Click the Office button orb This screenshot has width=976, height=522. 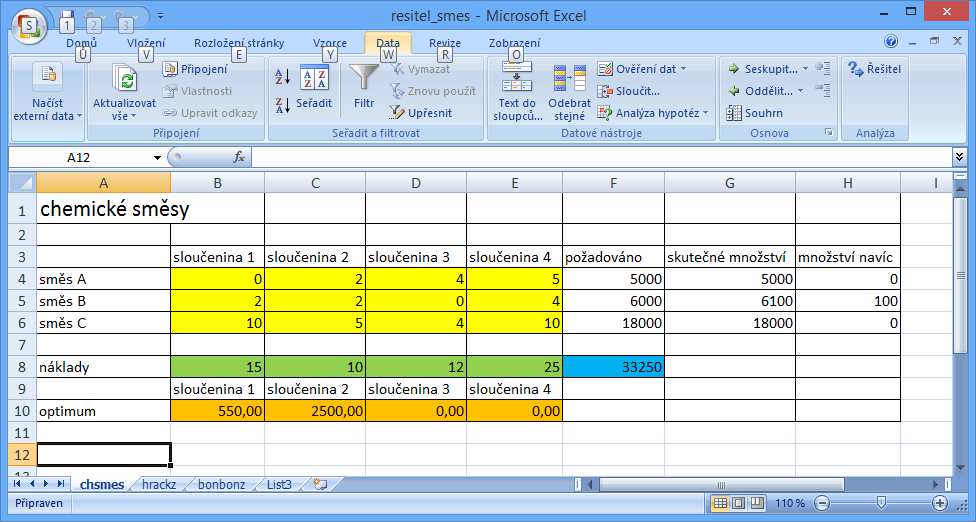tap(27, 27)
